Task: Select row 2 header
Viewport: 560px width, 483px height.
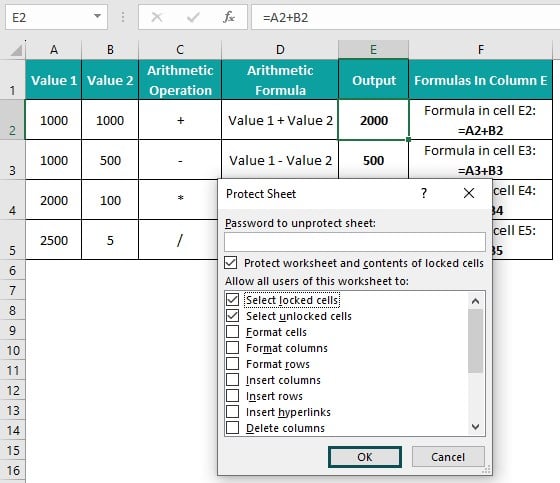Action: 12,120
